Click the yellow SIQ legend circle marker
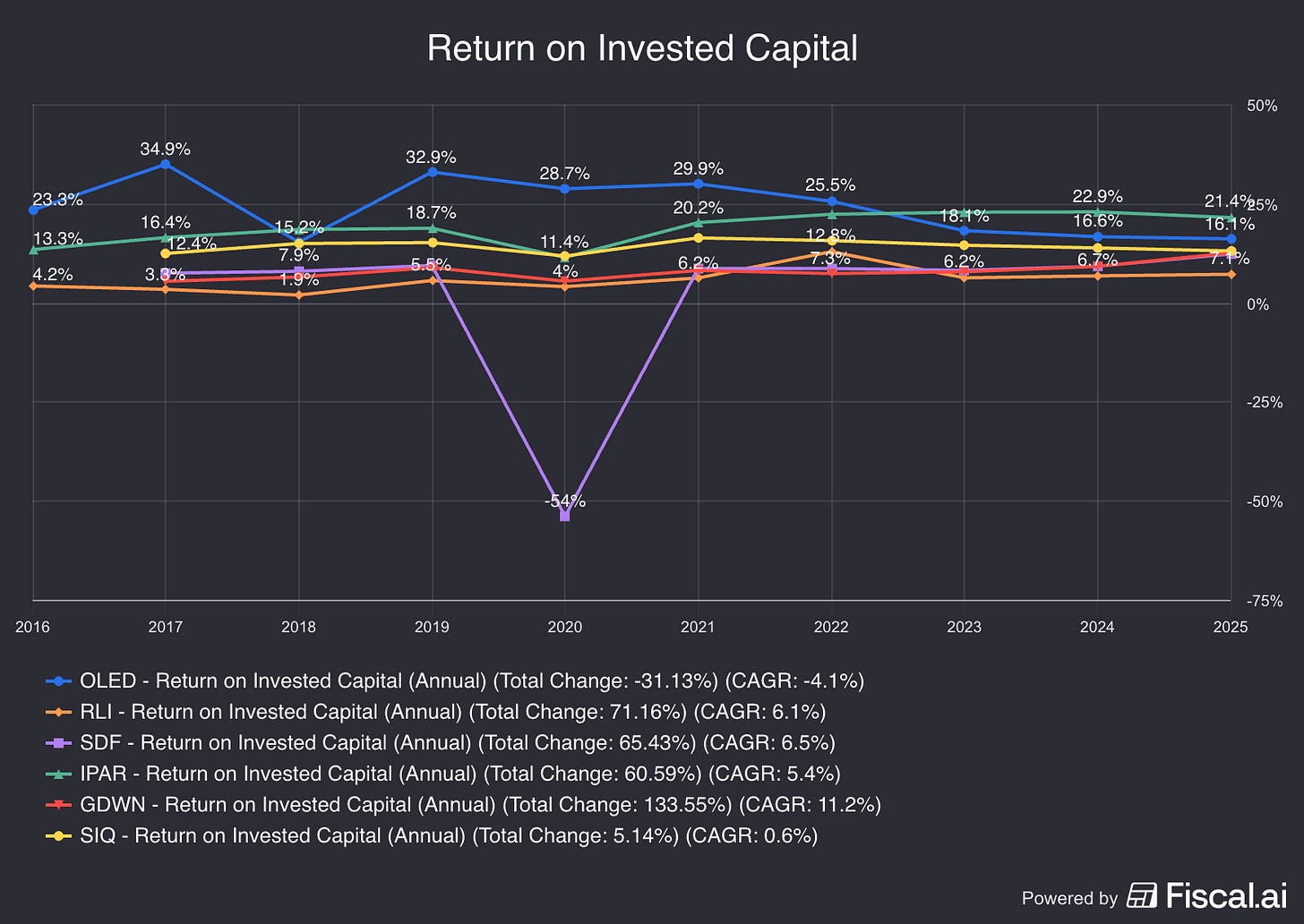The image size is (1304, 924). click(x=59, y=835)
